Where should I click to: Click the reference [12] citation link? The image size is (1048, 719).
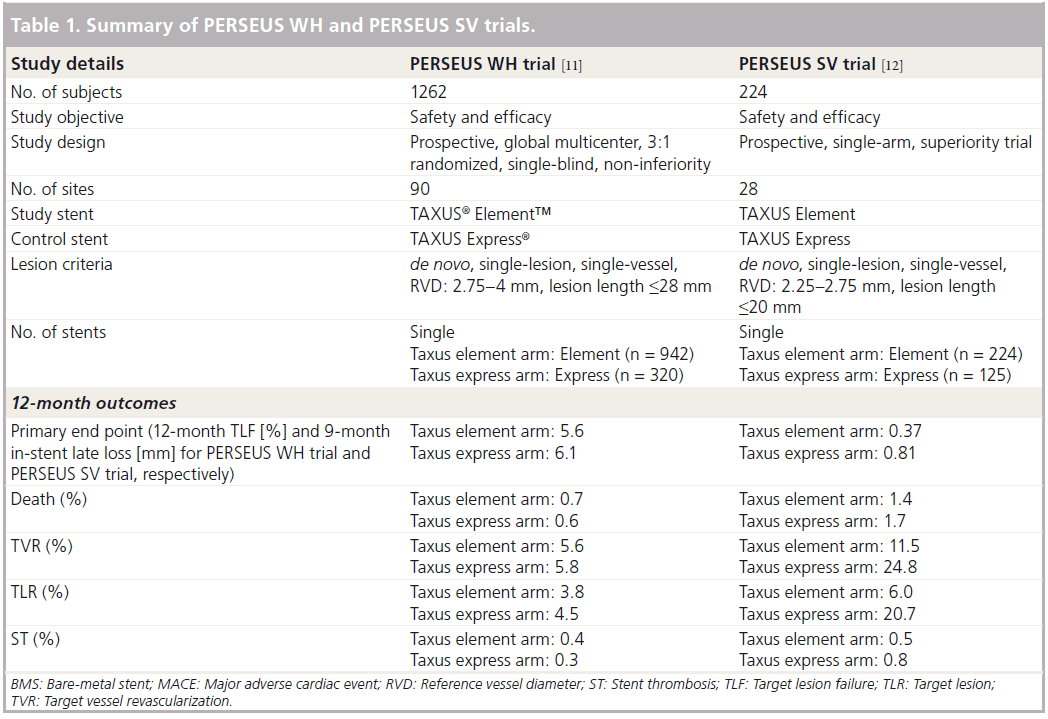coord(892,65)
